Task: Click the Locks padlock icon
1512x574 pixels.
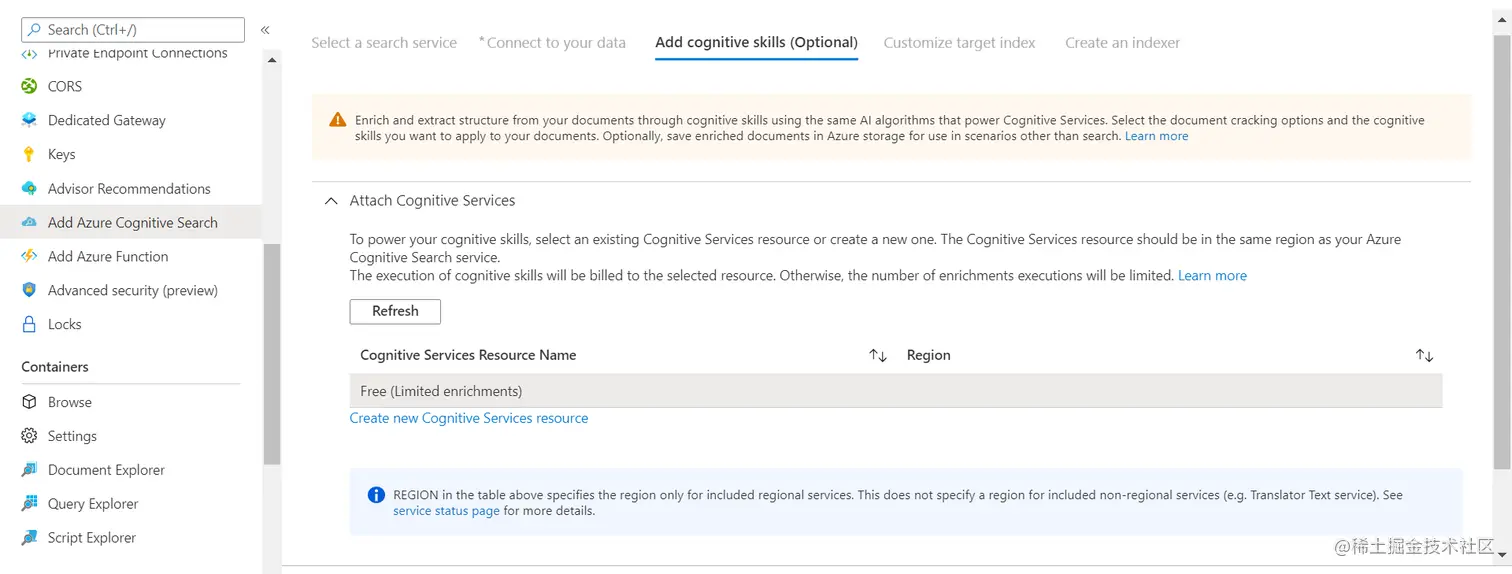Action: click(x=29, y=324)
